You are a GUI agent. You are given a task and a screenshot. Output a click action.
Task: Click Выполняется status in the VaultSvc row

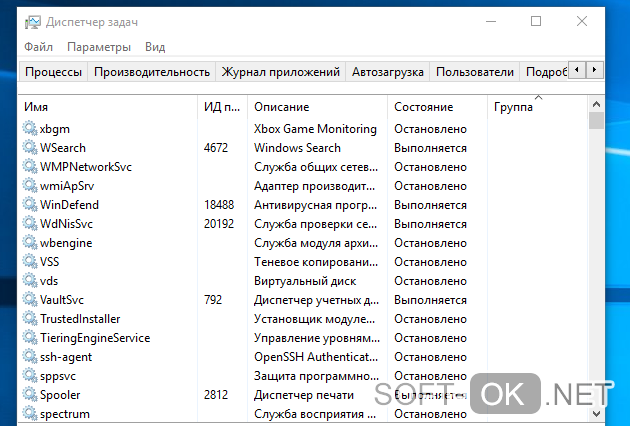point(430,300)
